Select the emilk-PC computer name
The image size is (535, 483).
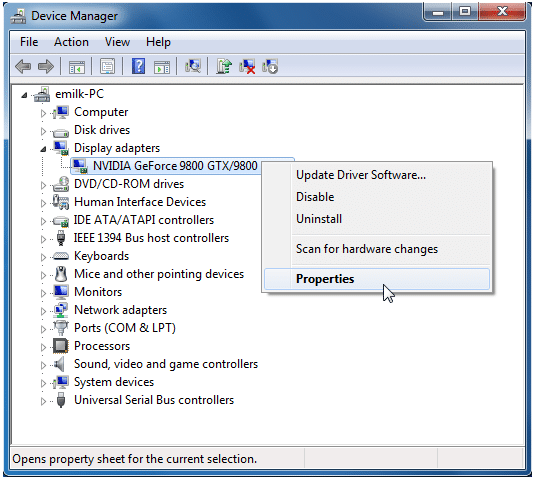(79, 94)
